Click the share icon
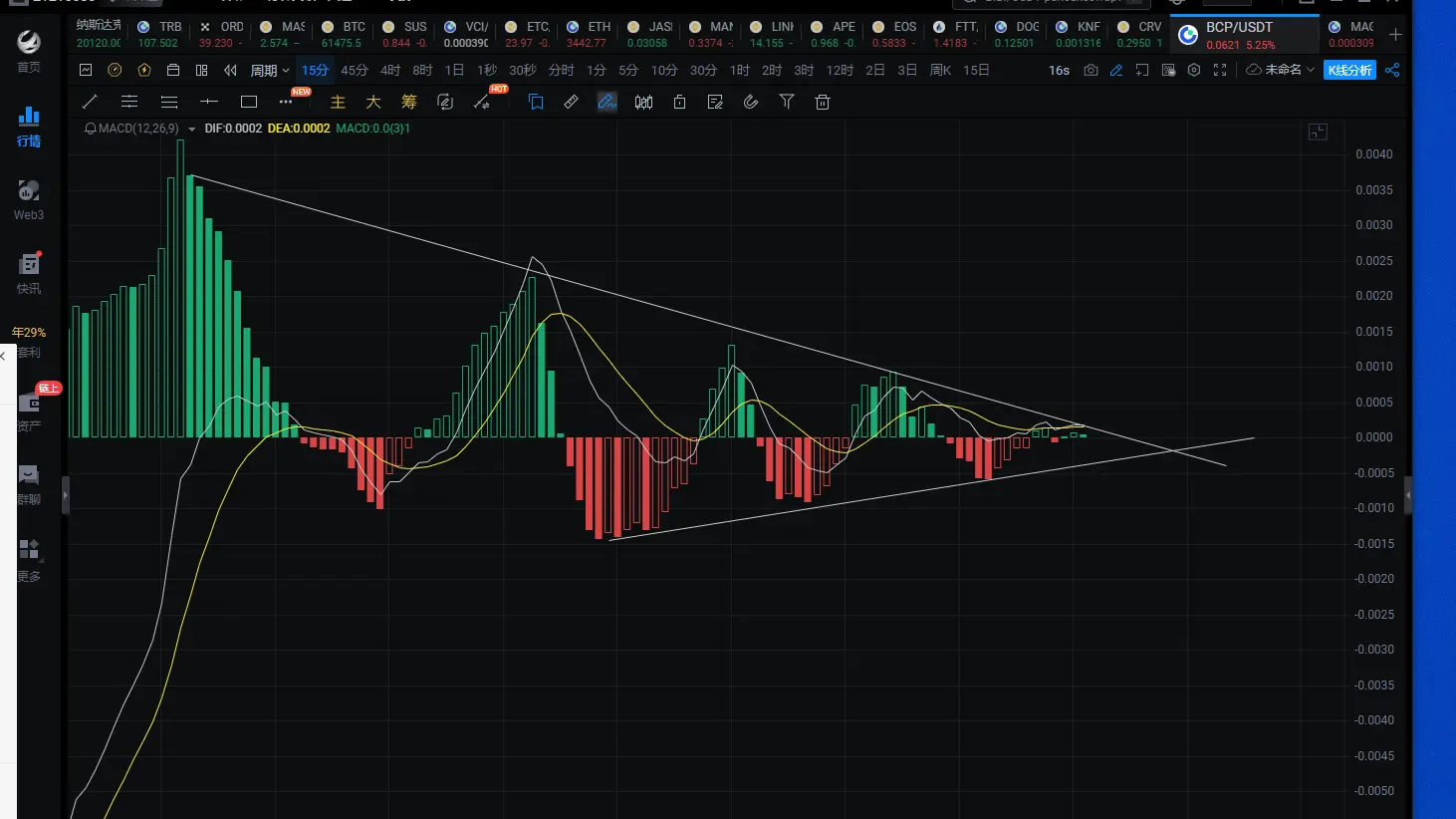This screenshot has height=819, width=1456. point(1392,70)
